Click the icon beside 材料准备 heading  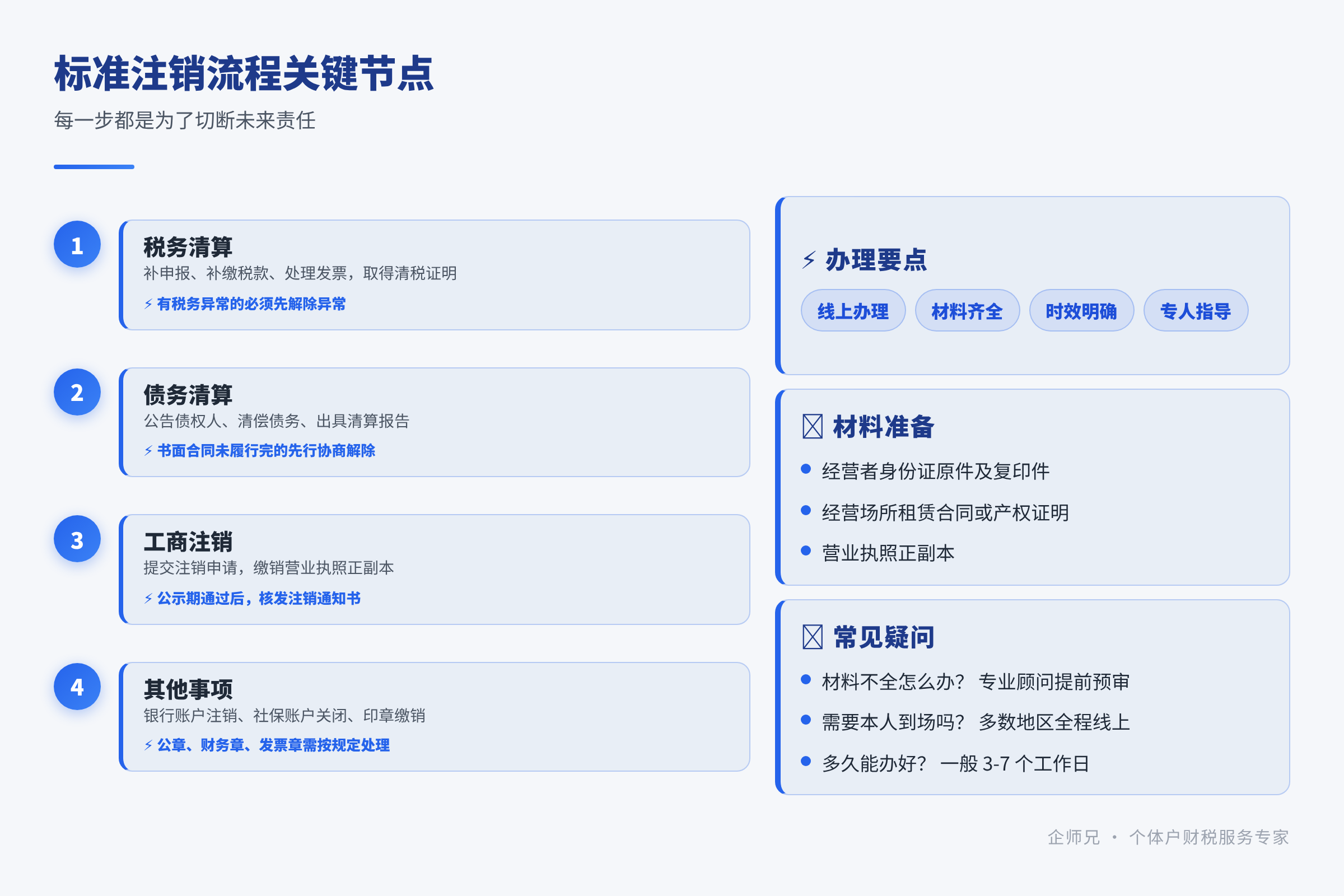click(813, 427)
